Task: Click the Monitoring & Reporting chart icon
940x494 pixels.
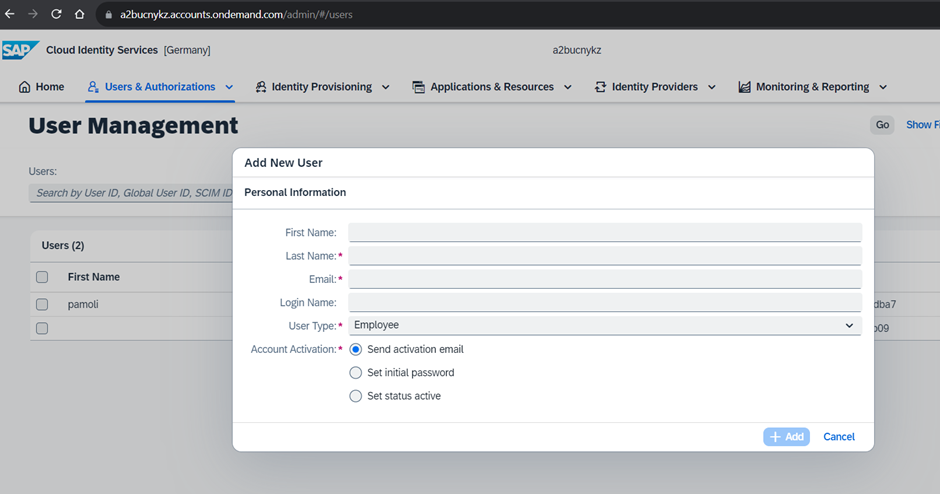Action: coord(744,87)
